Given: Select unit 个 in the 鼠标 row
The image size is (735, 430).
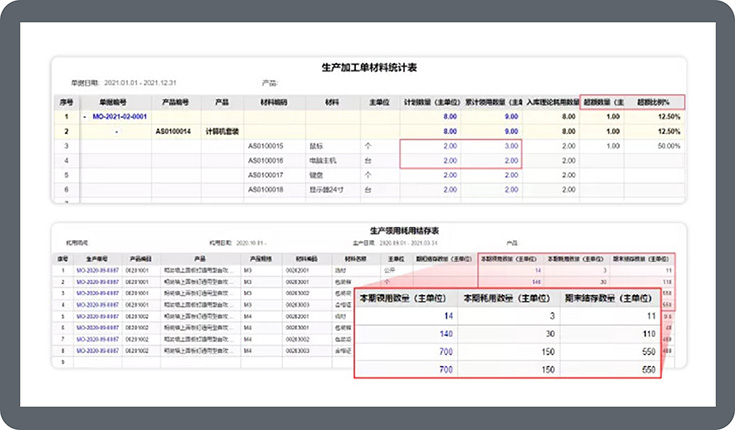Looking at the screenshot, I should pos(368,146).
